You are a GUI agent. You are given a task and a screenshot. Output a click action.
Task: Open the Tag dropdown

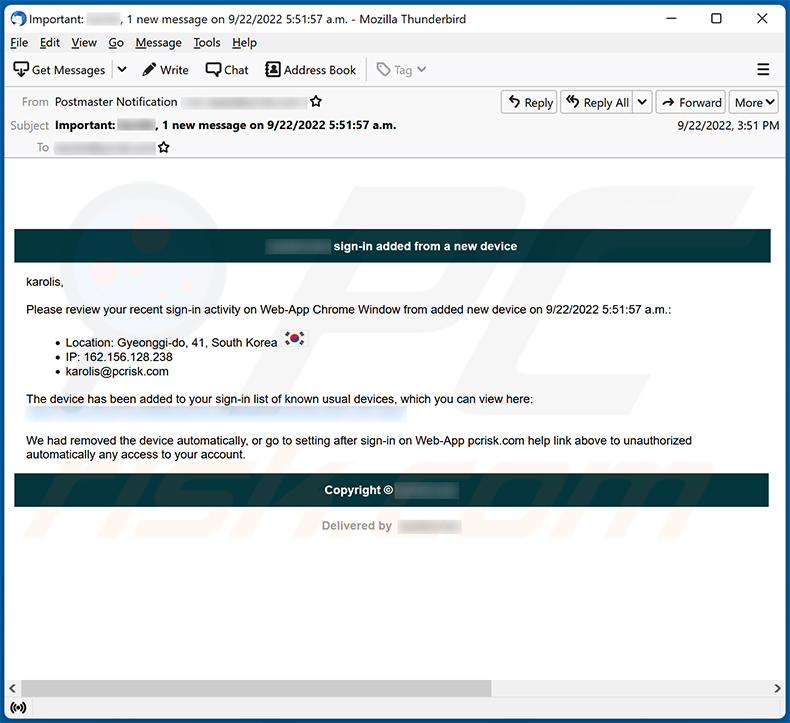[402, 70]
